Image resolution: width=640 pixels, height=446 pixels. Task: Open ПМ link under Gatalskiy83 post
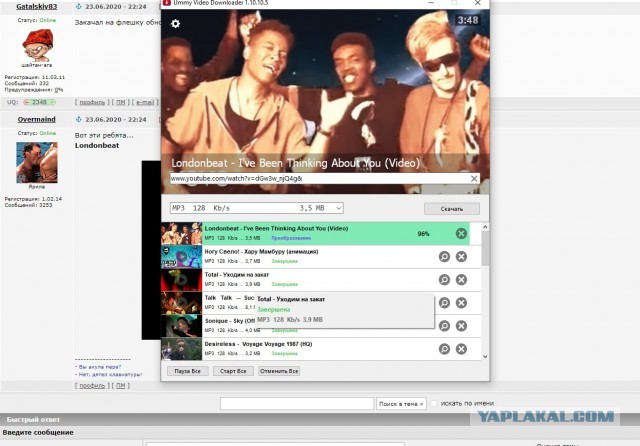coord(120,102)
